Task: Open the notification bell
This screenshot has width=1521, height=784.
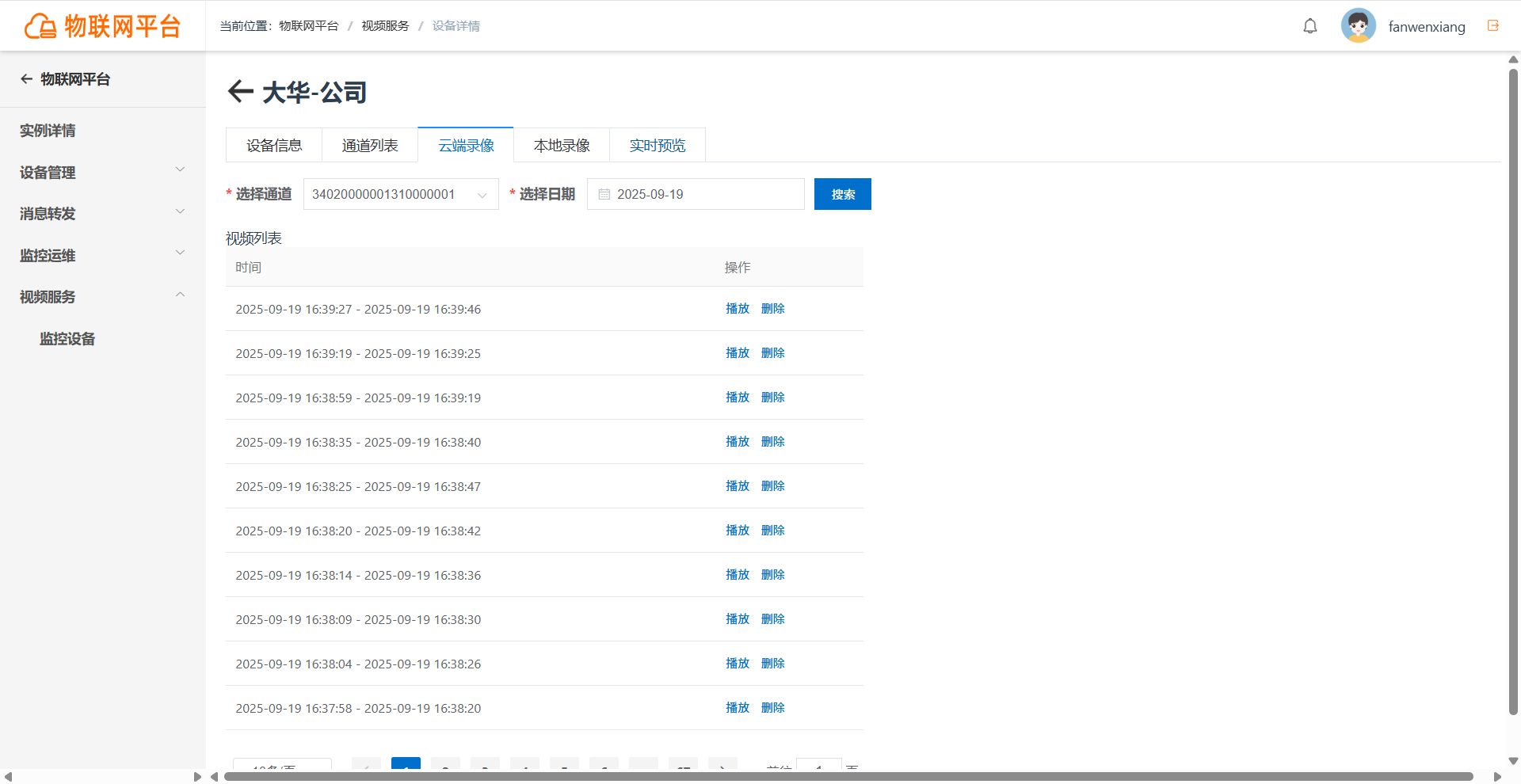Action: click(x=1310, y=26)
